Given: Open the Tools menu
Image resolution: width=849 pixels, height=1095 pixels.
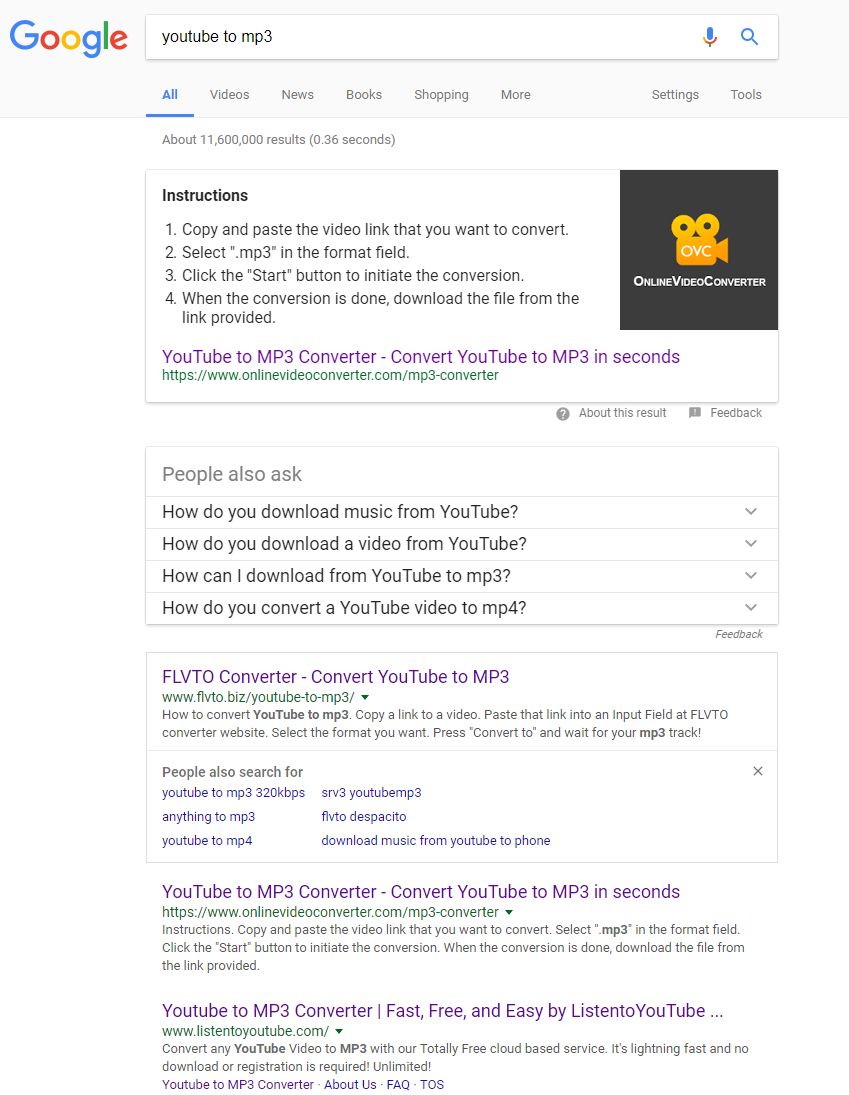Looking at the screenshot, I should (746, 95).
